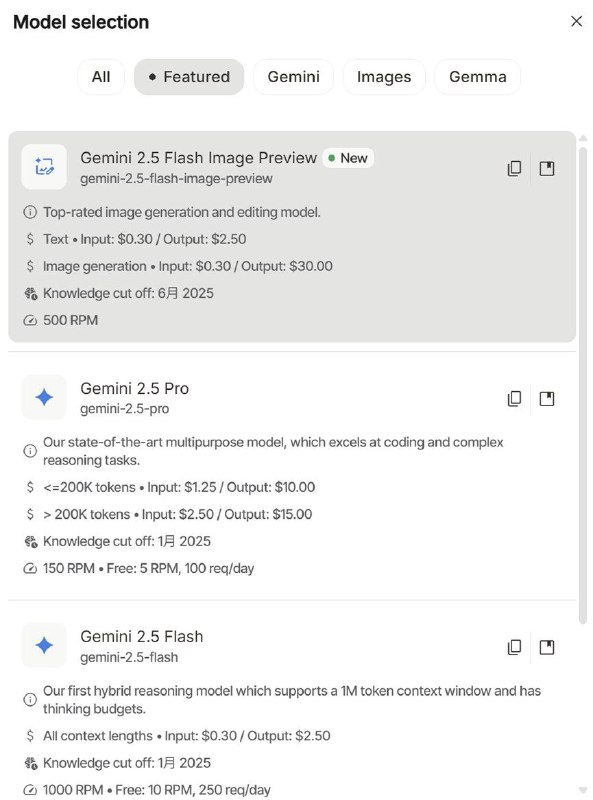Click the New badge on Flash Image Preview
This screenshot has height=800, width=593.
coord(347,157)
